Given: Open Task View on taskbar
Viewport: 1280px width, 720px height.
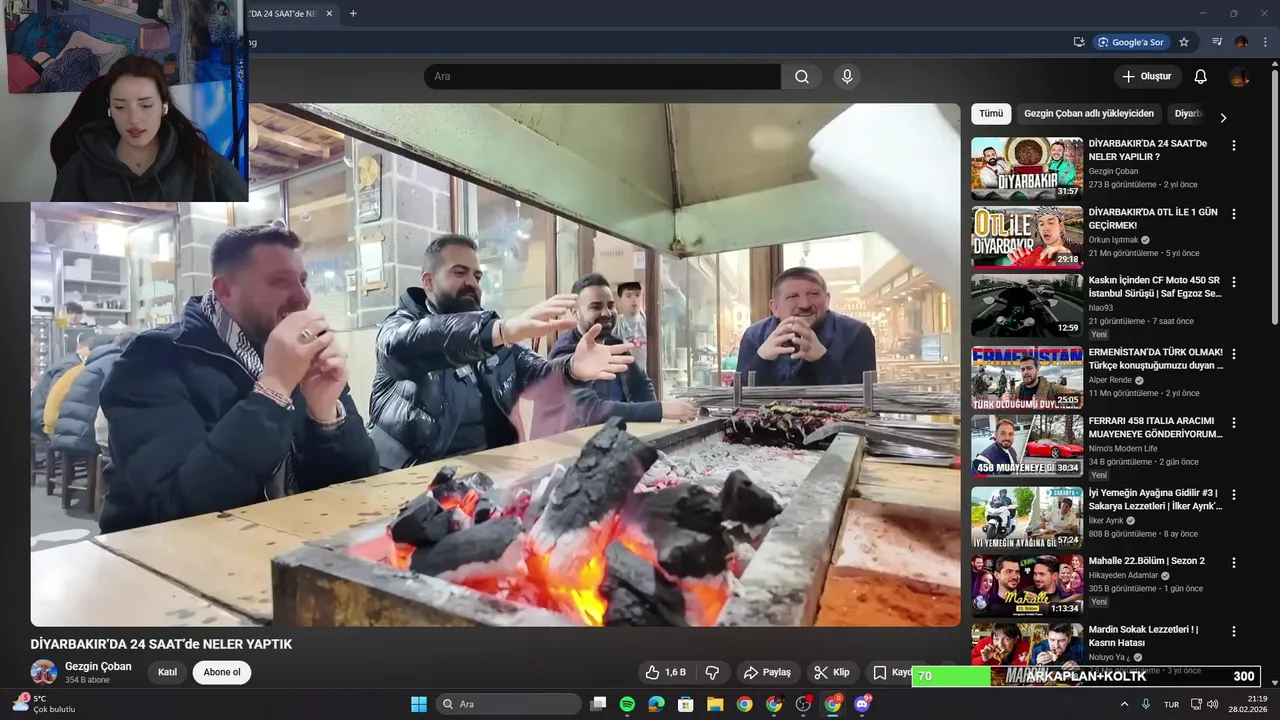Looking at the screenshot, I should [598, 704].
